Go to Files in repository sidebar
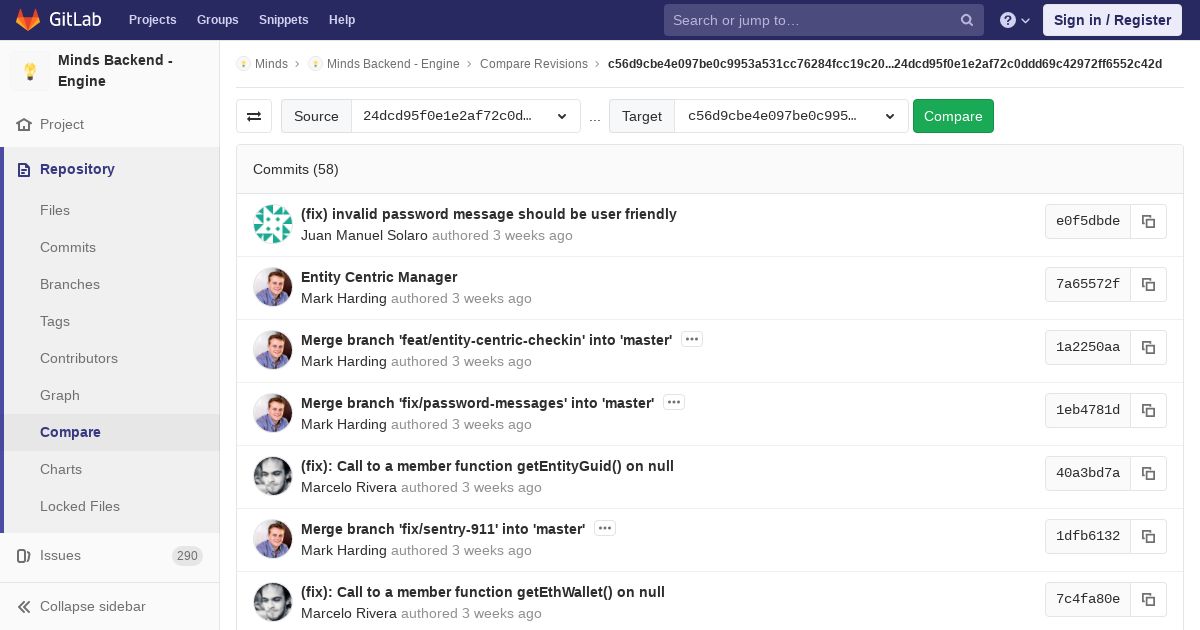Viewport: 1200px width, 630px height. [x=55, y=210]
